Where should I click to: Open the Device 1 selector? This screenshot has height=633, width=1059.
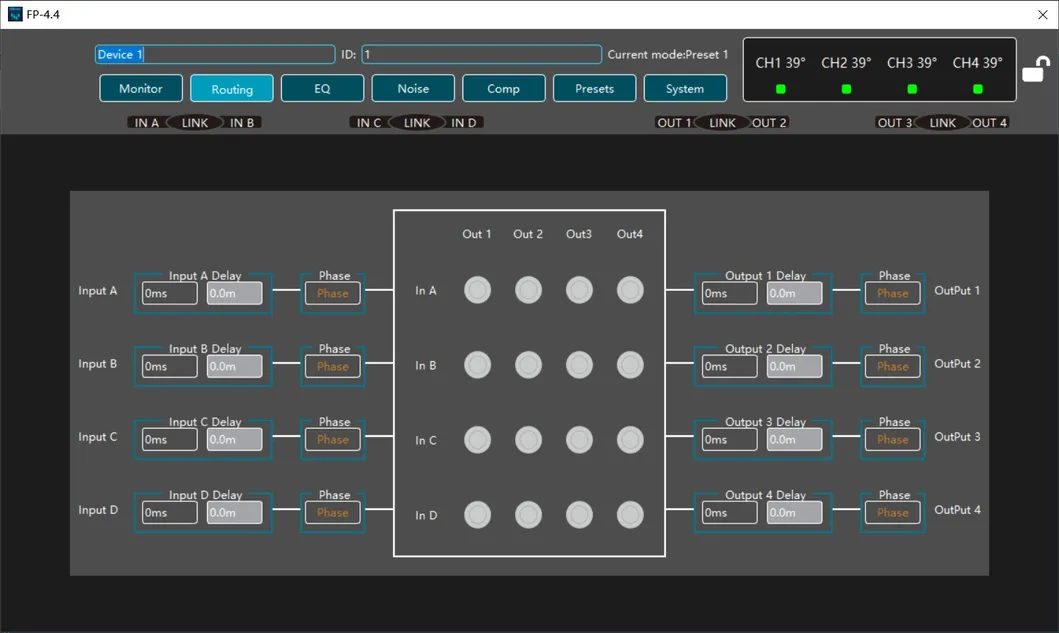(214, 54)
